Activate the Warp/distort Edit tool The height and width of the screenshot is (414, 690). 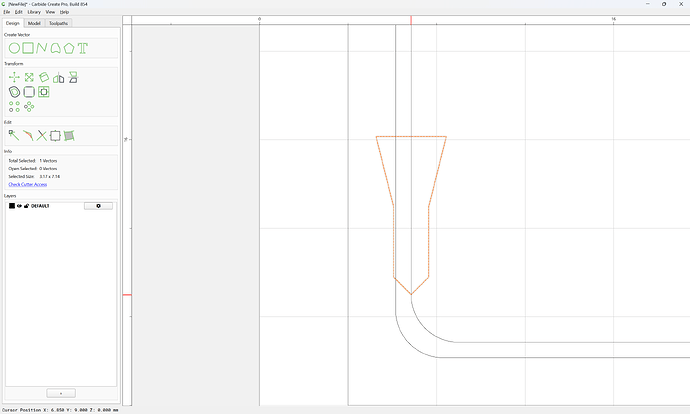[x=69, y=136]
